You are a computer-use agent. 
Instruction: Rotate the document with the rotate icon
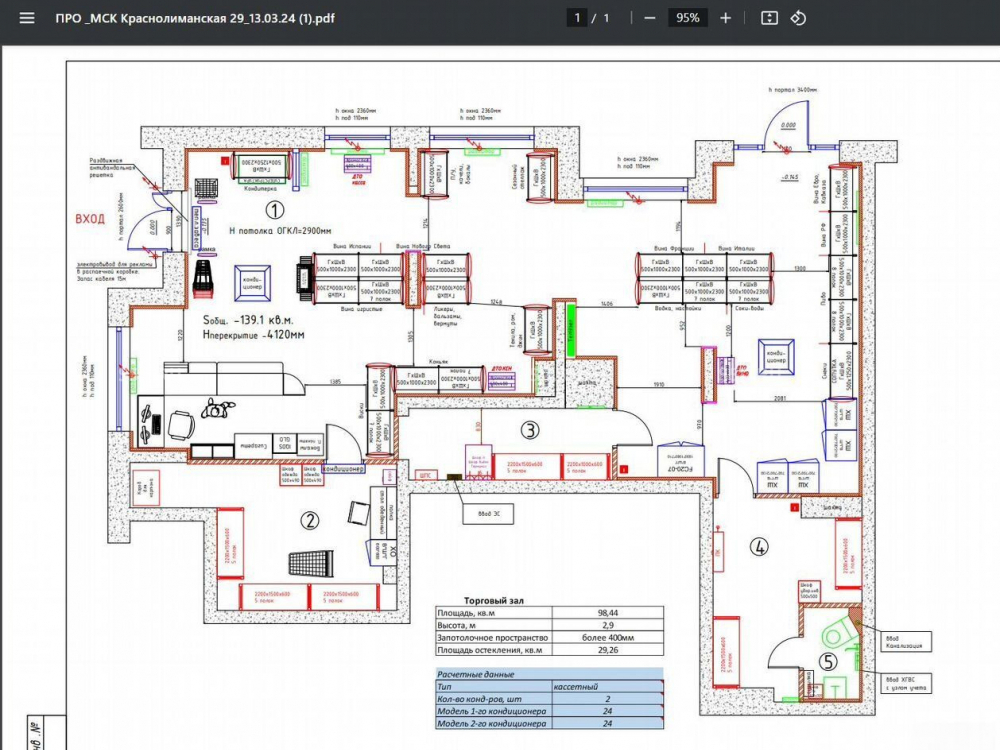coord(798,18)
